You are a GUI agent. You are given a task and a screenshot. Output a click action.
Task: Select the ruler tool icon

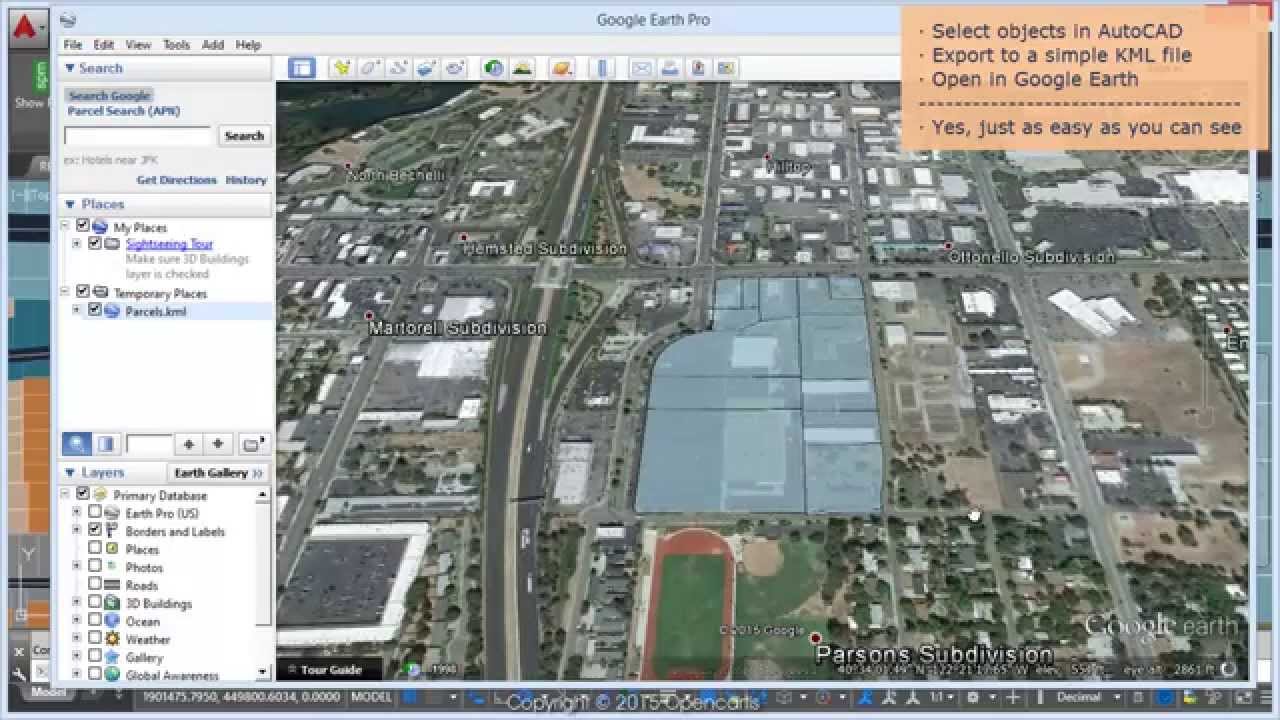click(x=602, y=68)
